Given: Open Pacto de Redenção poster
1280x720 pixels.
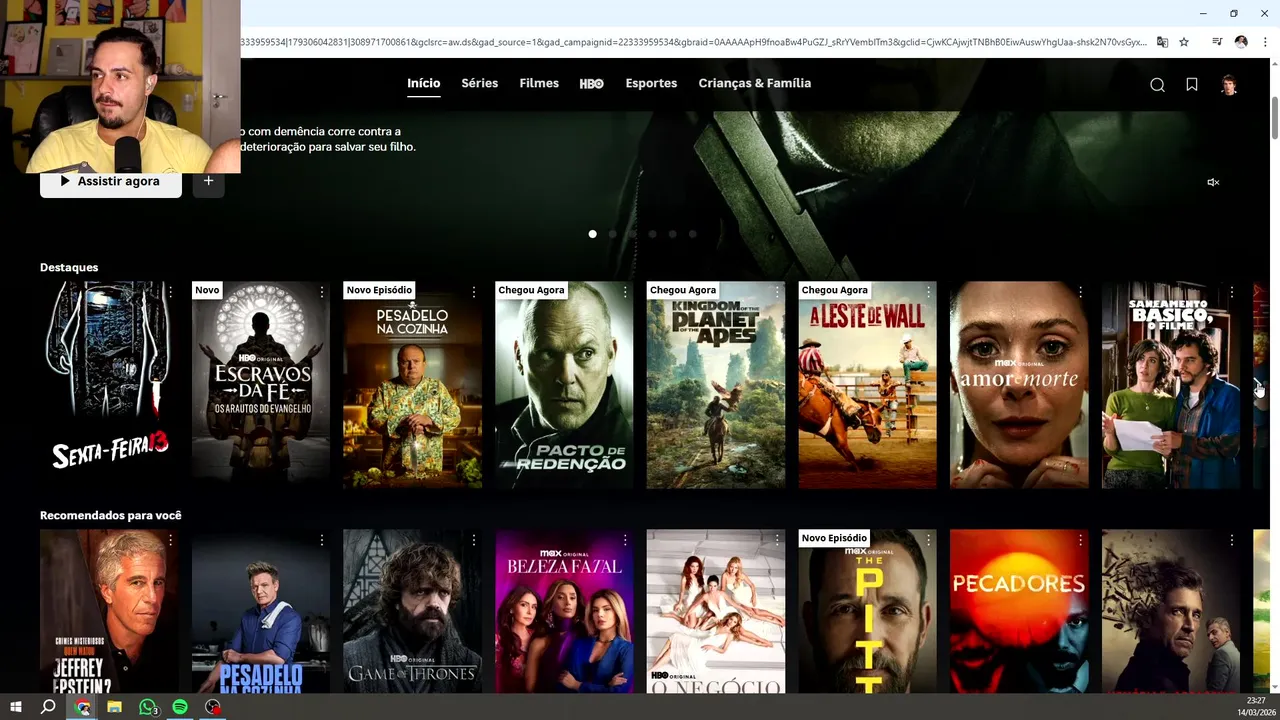Looking at the screenshot, I should [564, 385].
